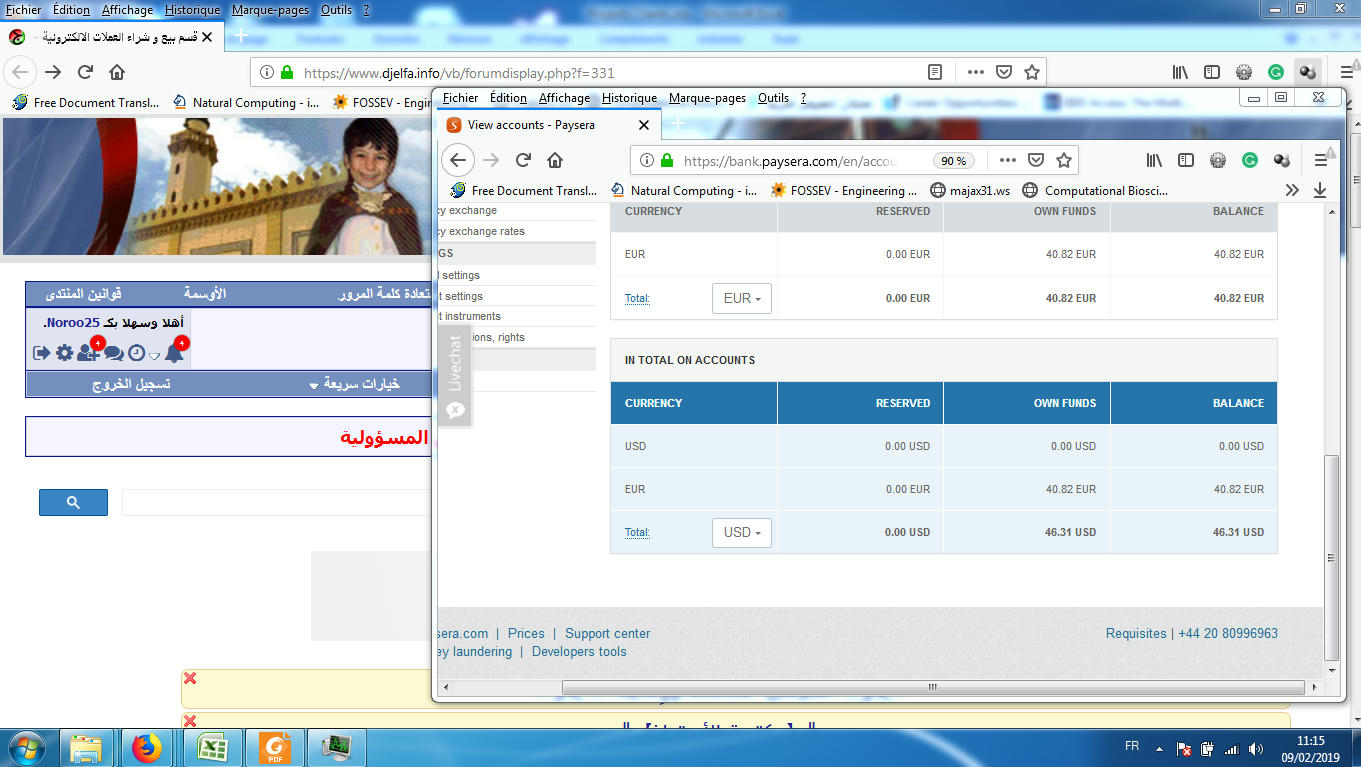Open USD total currency dropdown

click(742, 532)
